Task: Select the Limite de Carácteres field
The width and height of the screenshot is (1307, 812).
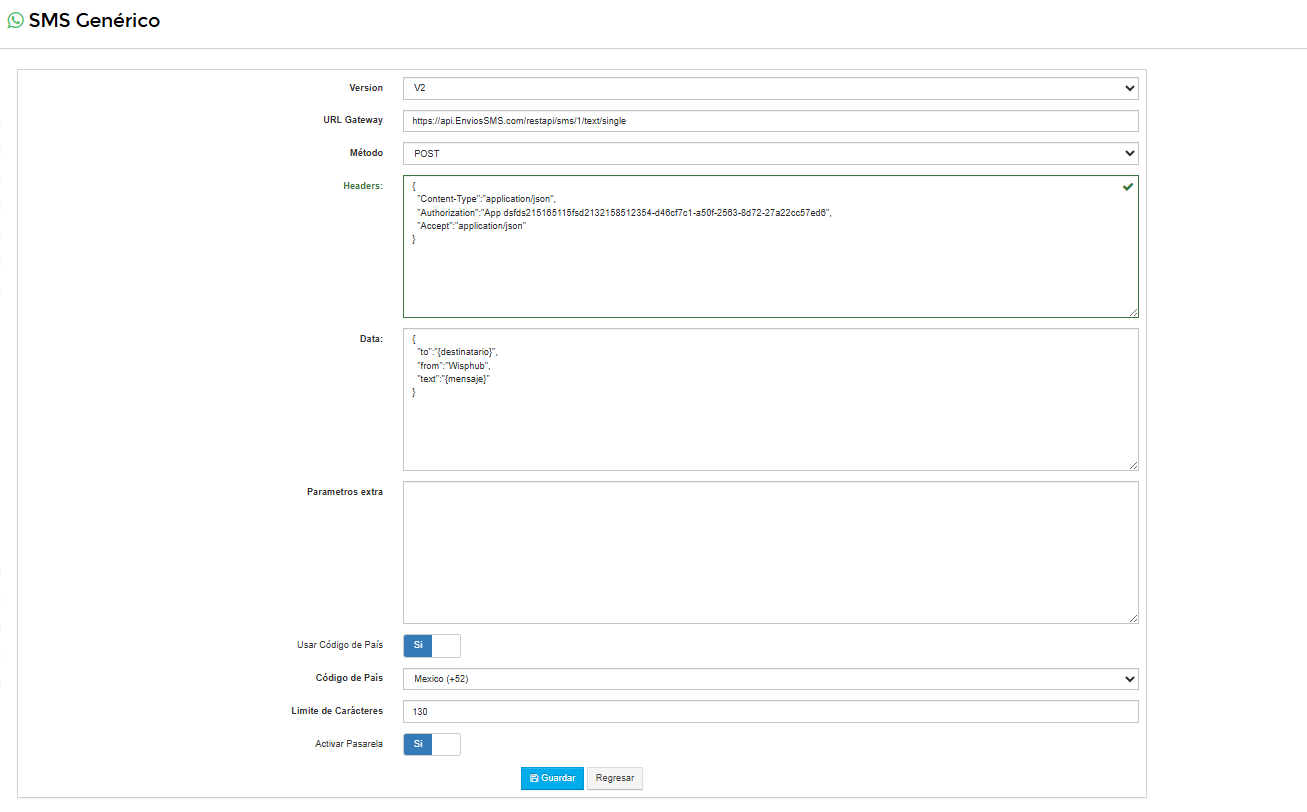Action: (x=770, y=711)
